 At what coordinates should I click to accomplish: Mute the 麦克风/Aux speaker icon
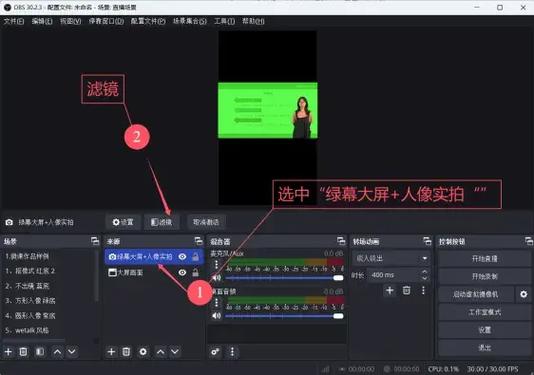(217, 278)
